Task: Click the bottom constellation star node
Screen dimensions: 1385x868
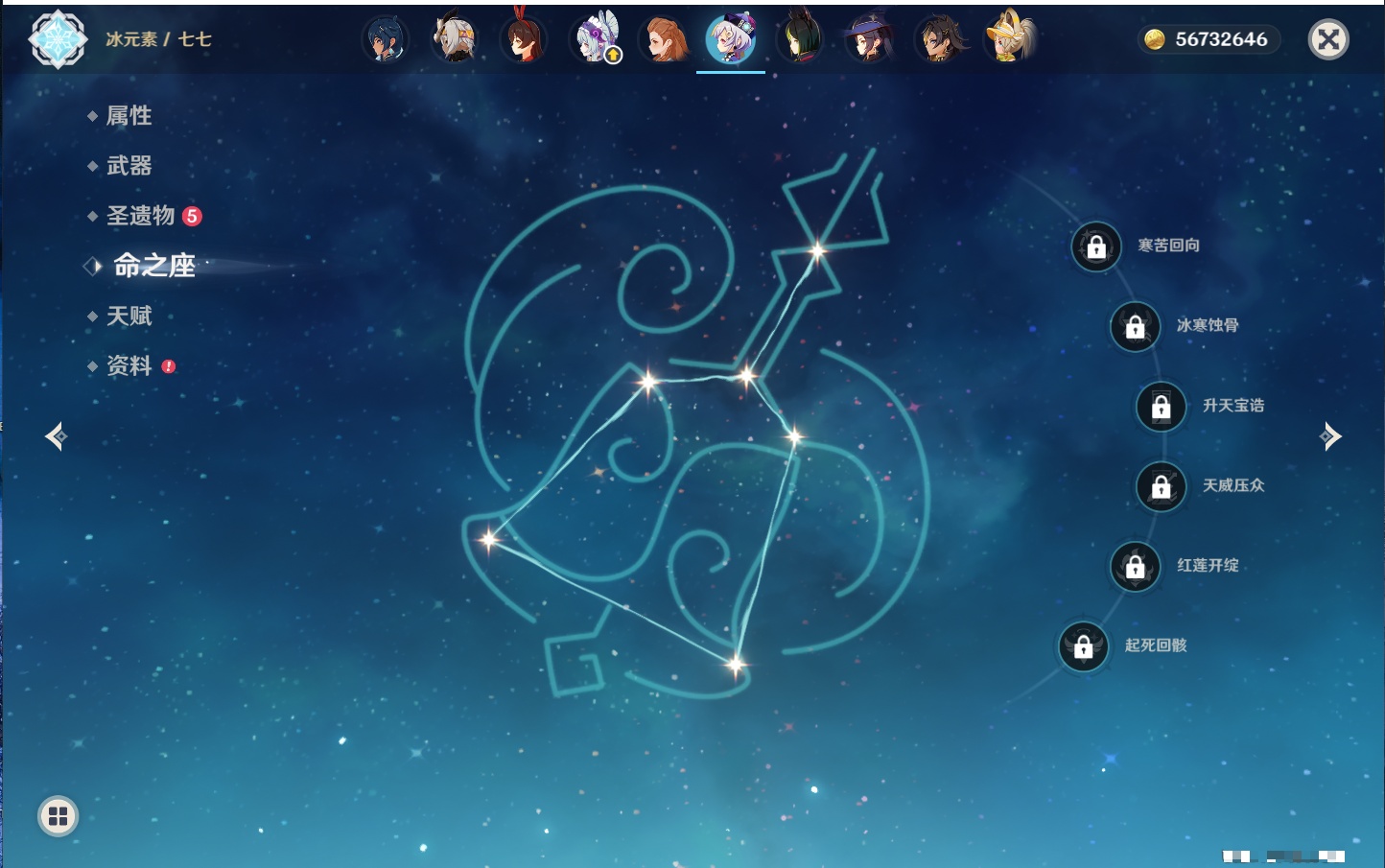Action: (736, 664)
